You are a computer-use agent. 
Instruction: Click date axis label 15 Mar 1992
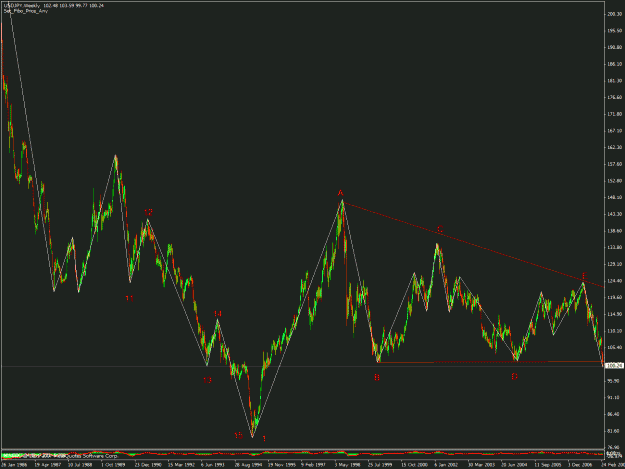pos(181,465)
